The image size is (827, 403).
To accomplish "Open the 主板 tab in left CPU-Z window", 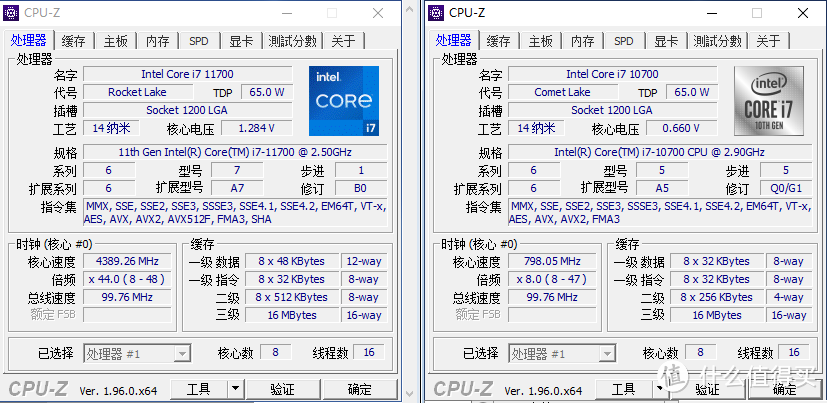I will pyautogui.click(x=116, y=41).
